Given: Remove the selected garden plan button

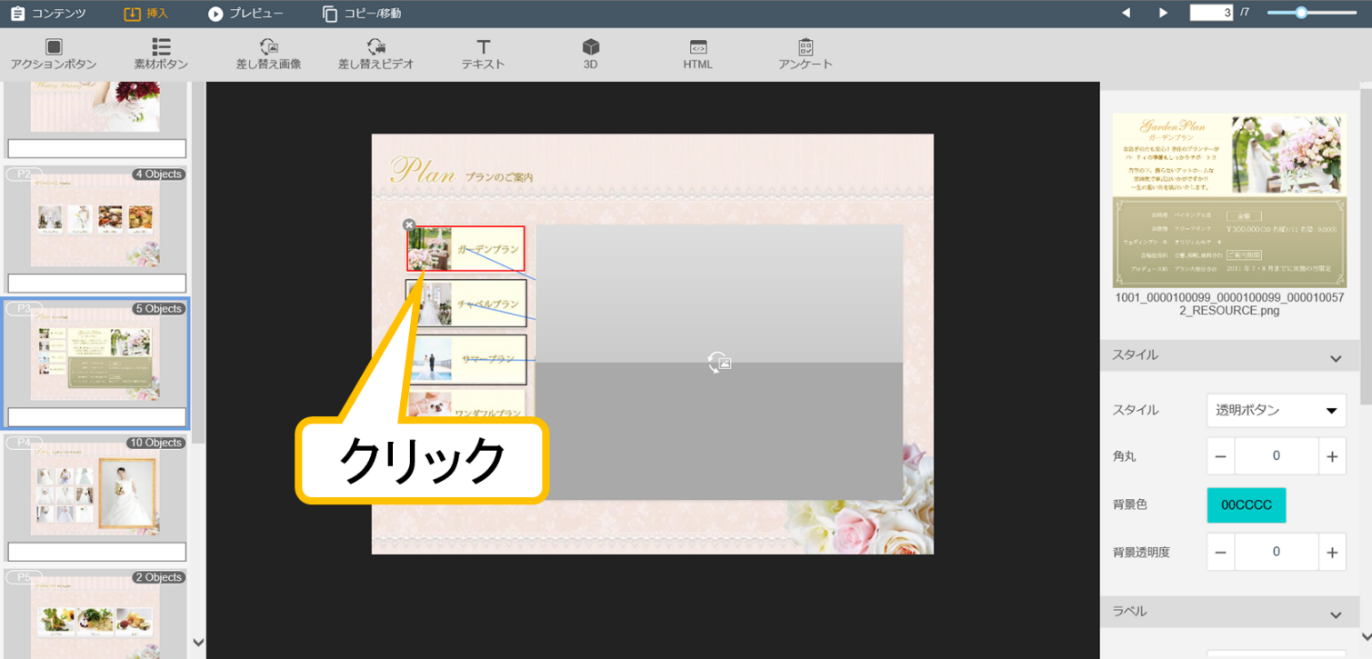Looking at the screenshot, I should tap(409, 225).
